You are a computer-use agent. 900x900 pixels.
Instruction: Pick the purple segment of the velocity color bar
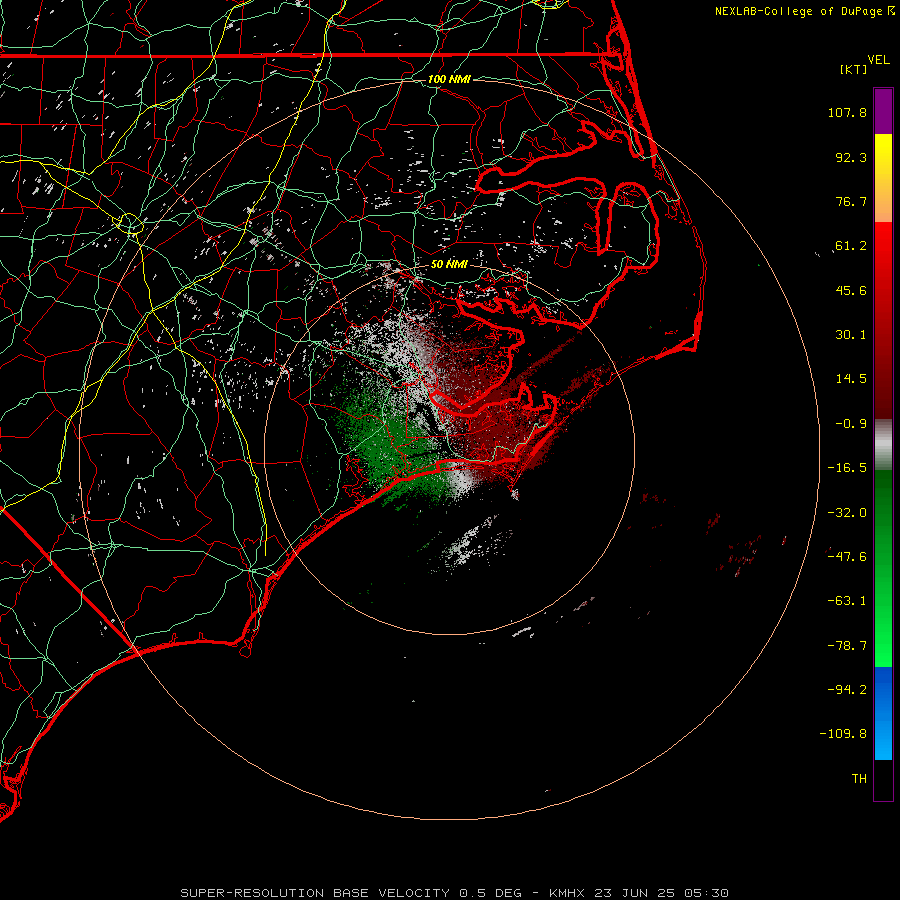[x=883, y=112]
